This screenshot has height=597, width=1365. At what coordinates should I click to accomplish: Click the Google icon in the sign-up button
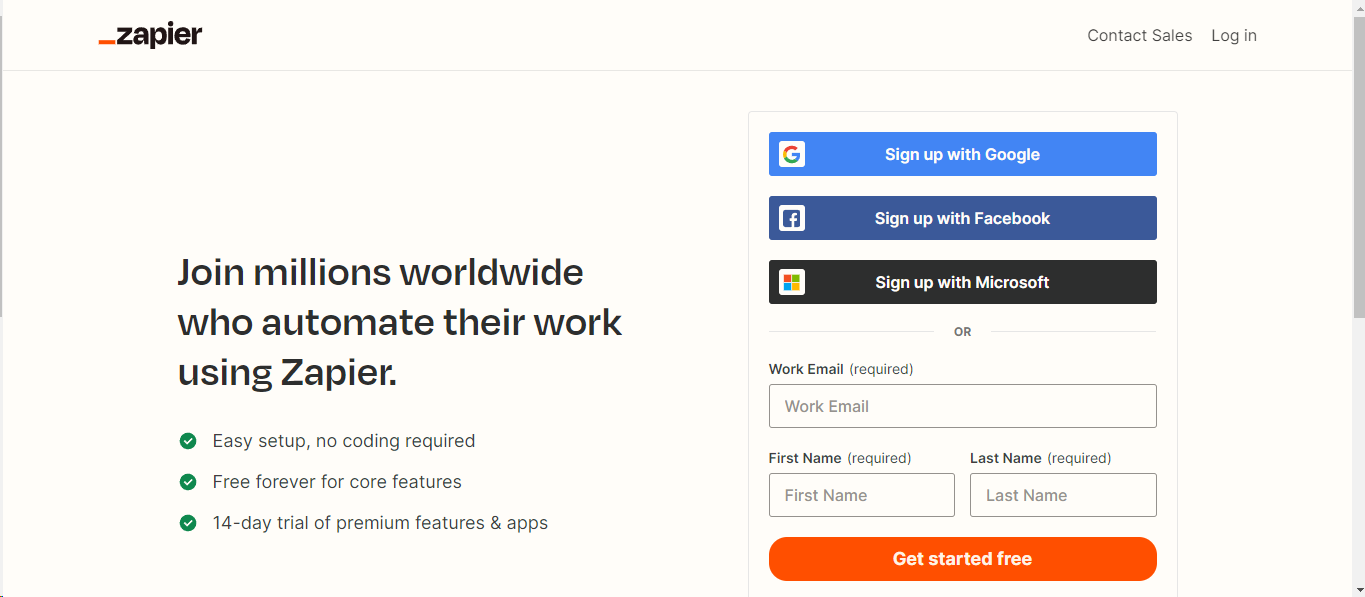[x=792, y=154]
